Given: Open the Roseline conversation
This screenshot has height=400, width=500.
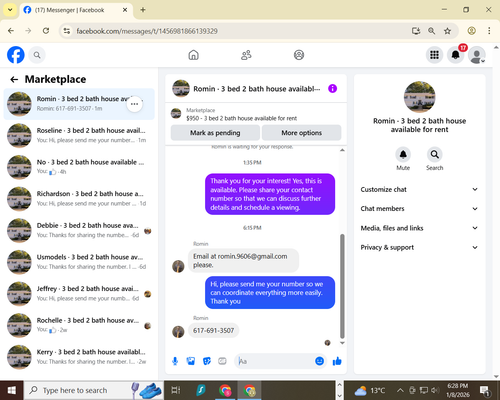Looking at the screenshot, I should [x=79, y=135].
